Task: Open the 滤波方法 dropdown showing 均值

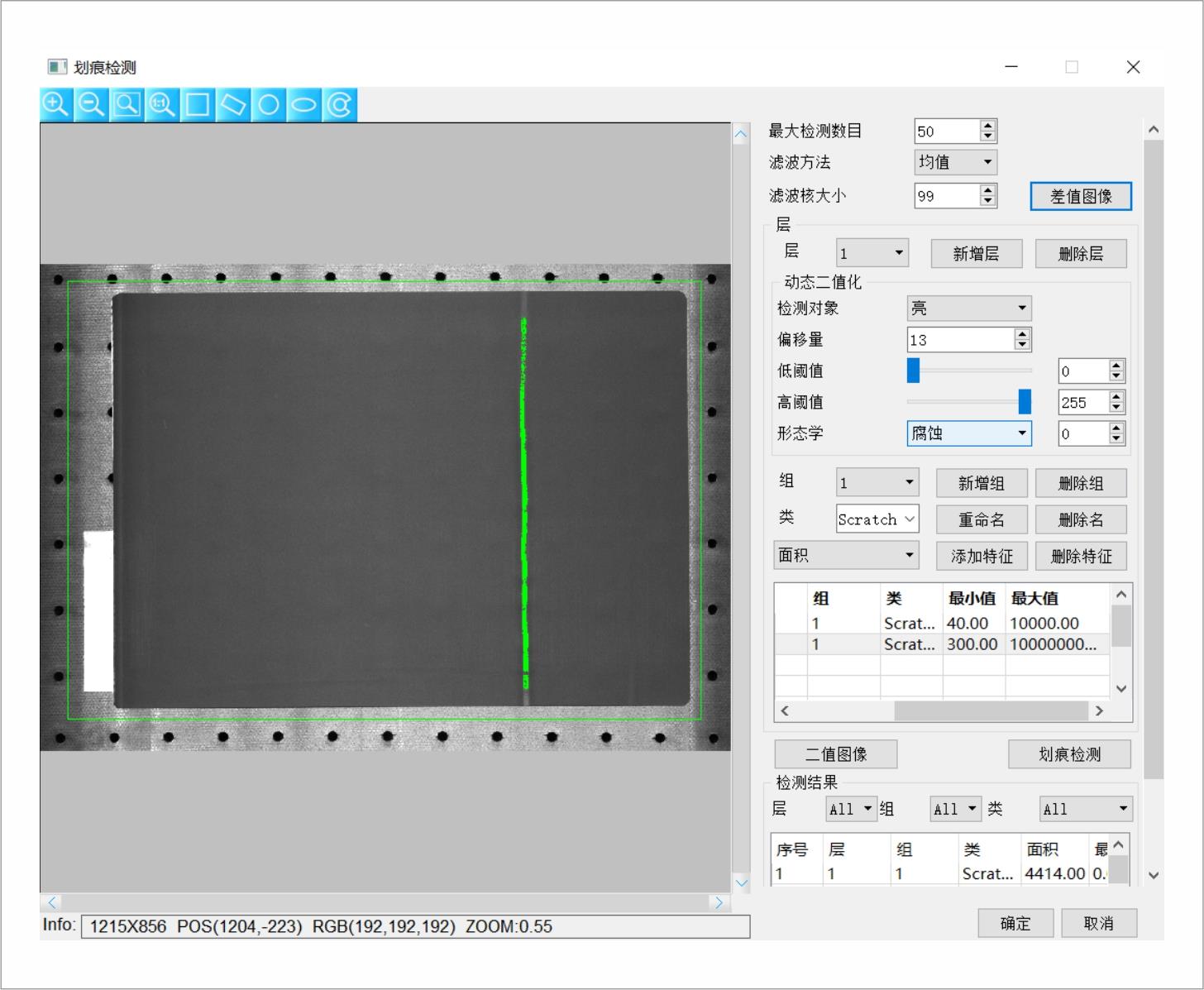Action: (x=955, y=162)
